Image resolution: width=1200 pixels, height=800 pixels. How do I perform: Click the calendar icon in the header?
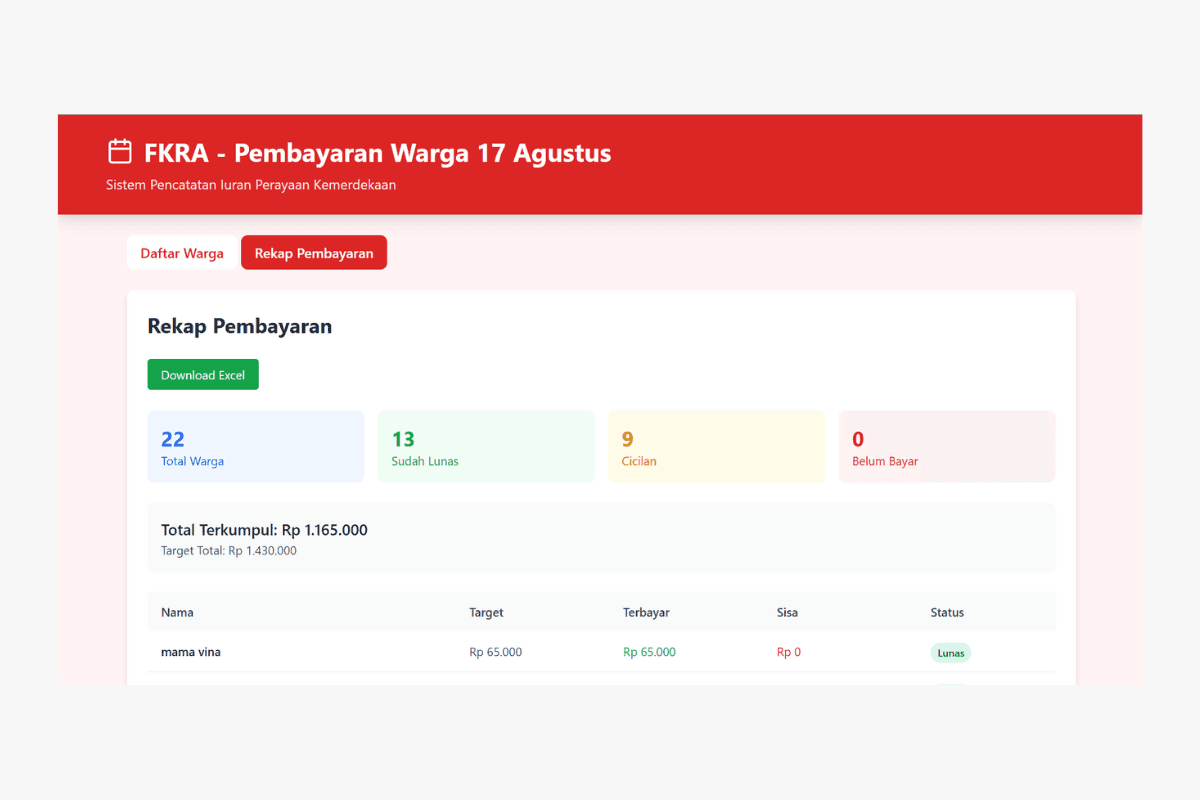click(x=120, y=152)
